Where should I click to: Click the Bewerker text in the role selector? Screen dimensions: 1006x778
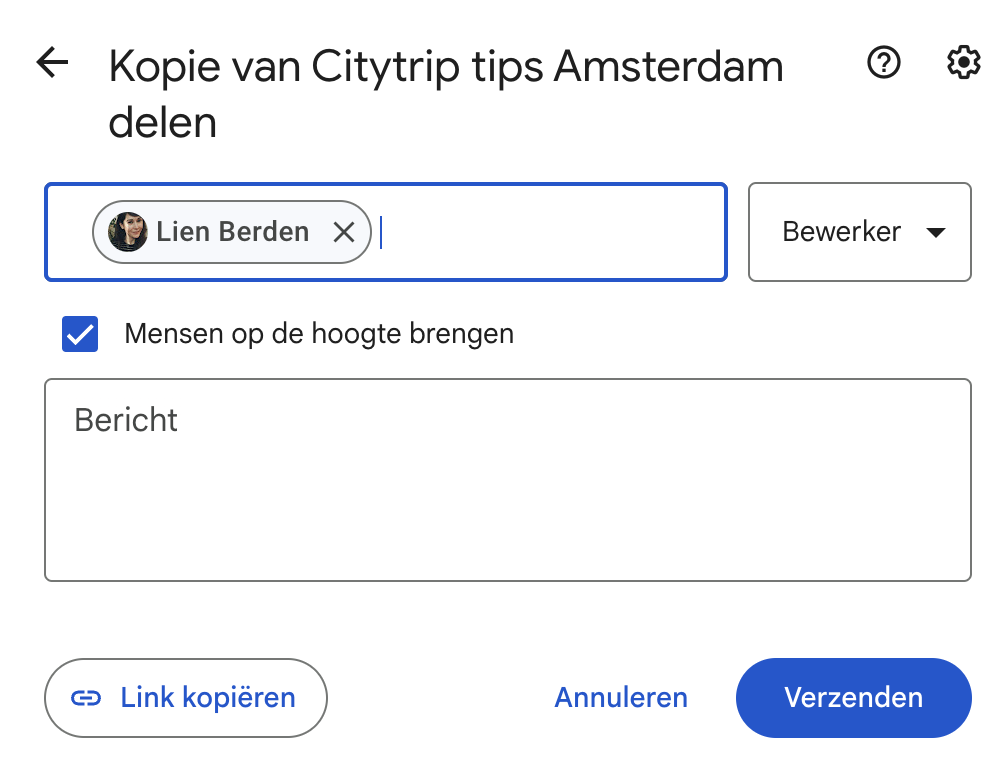(841, 232)
